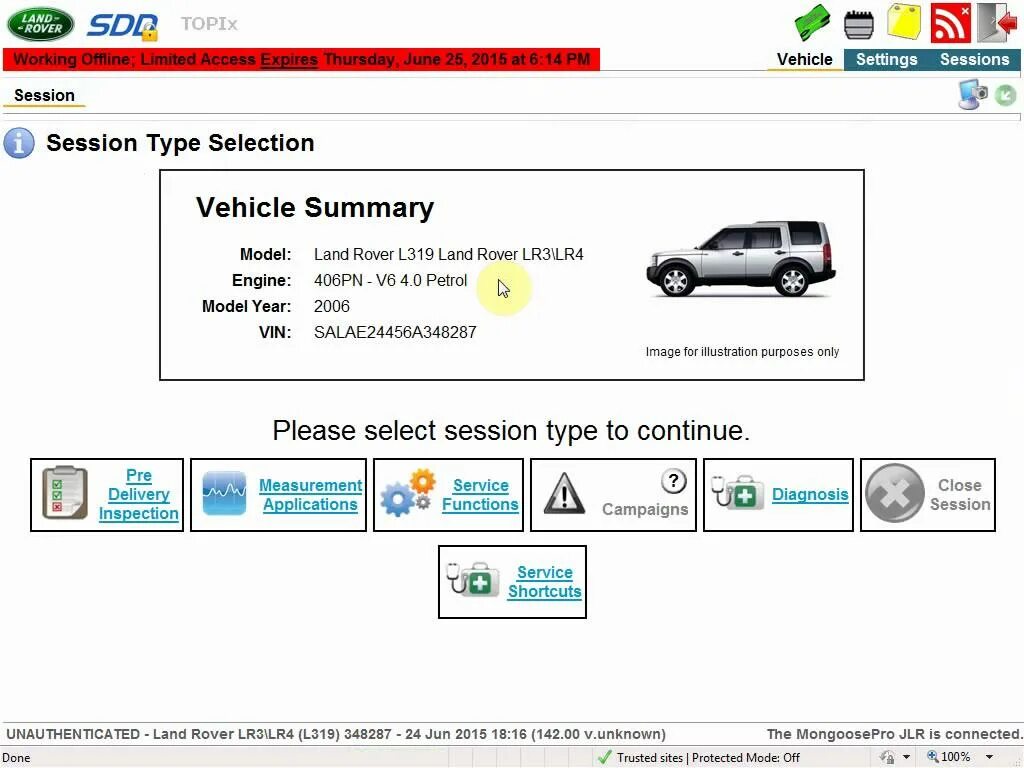Click the red RSS feed icon
Viewport: 1024px width, 768px height.
[950, 22]
